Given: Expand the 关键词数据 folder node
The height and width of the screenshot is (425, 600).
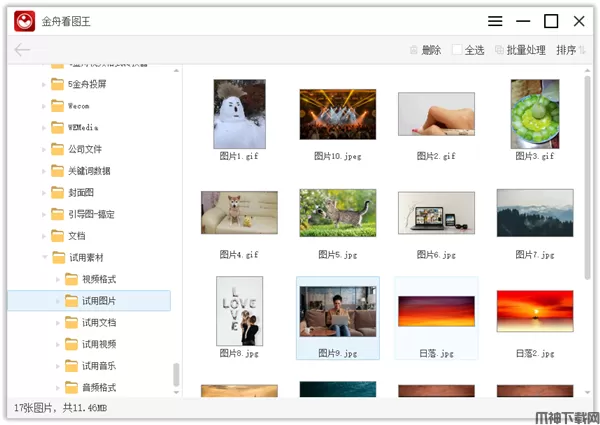Looking at the screenshot, I should click(x=44, y=171).
